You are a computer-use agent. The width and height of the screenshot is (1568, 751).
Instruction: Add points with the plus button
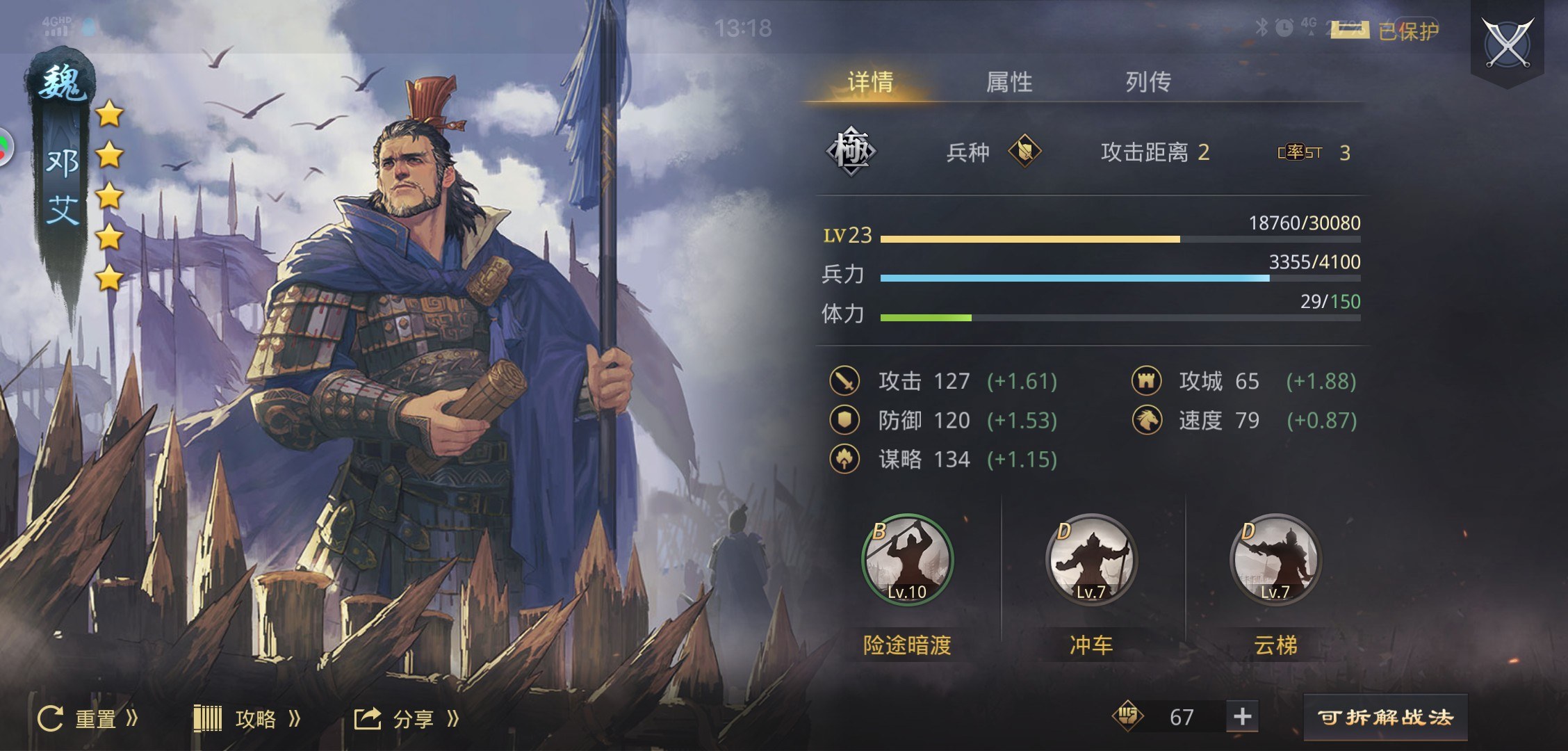(x=1243, y=716)
